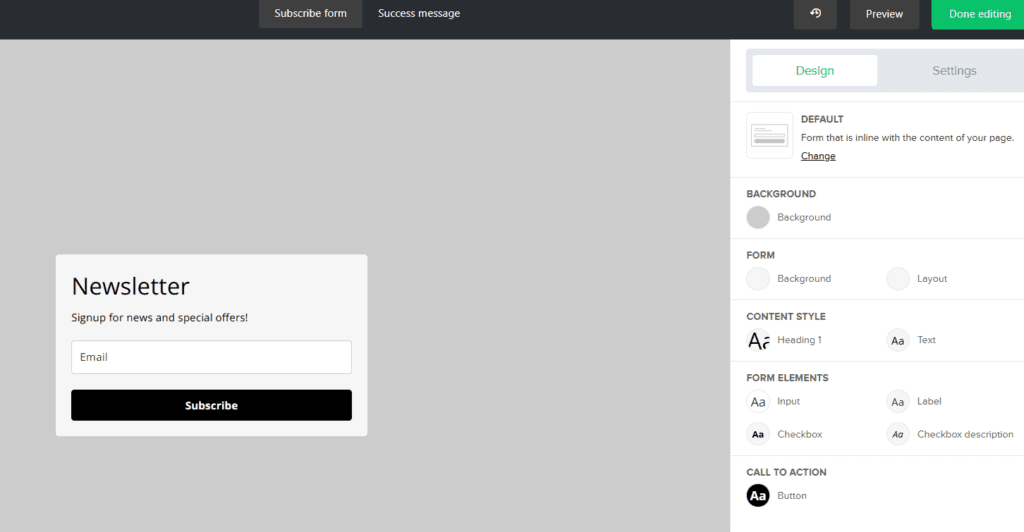
Task: Click the Change form type link
Action: (818, 156)
